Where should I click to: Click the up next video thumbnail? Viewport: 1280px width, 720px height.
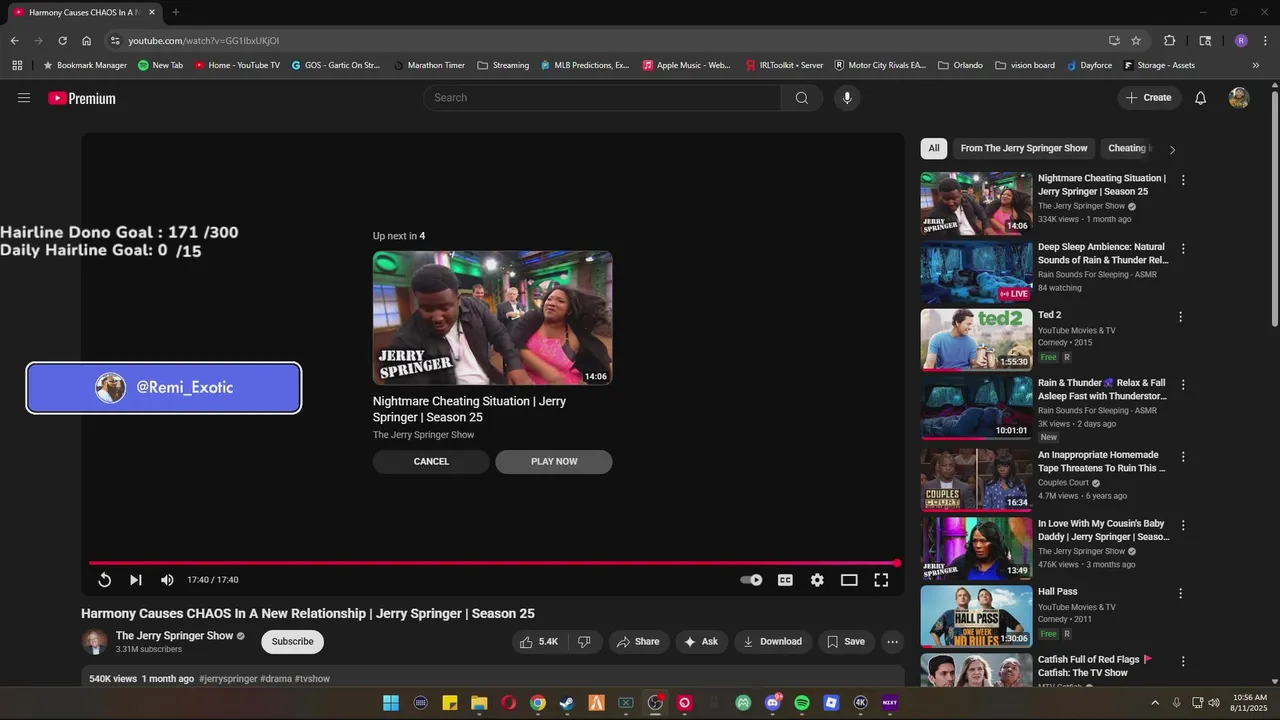[492, 318]
